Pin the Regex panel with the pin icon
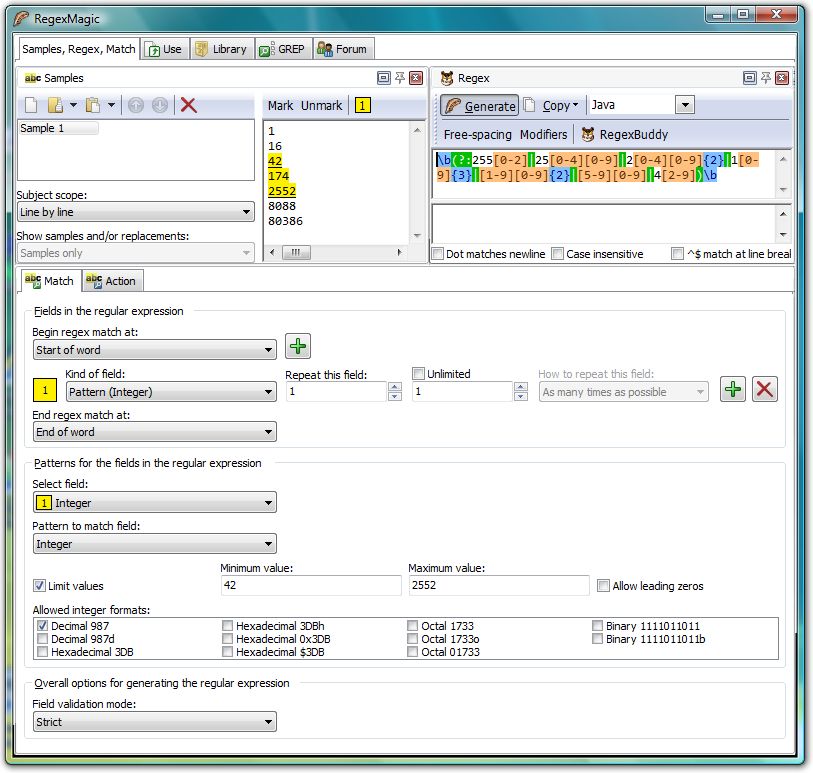 click(x=766, y=77)
